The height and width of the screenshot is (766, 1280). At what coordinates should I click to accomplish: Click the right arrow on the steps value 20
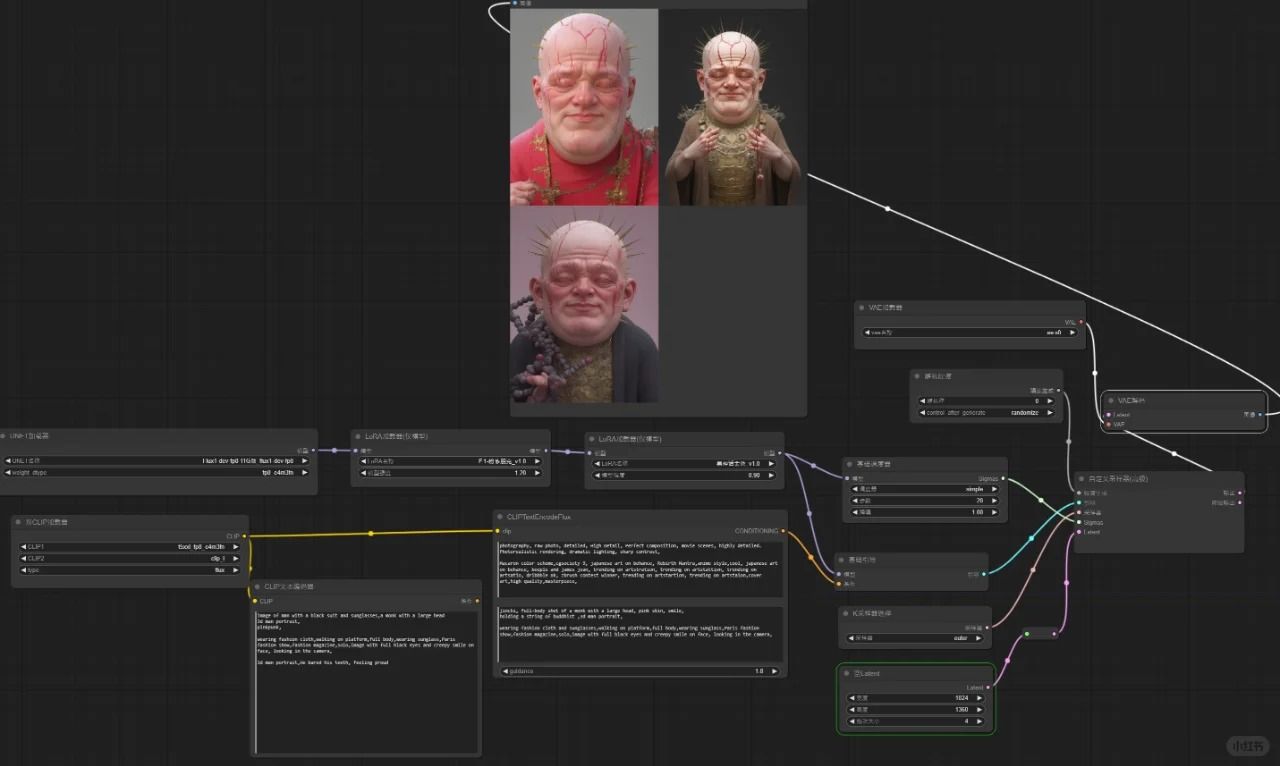point(993,500)
